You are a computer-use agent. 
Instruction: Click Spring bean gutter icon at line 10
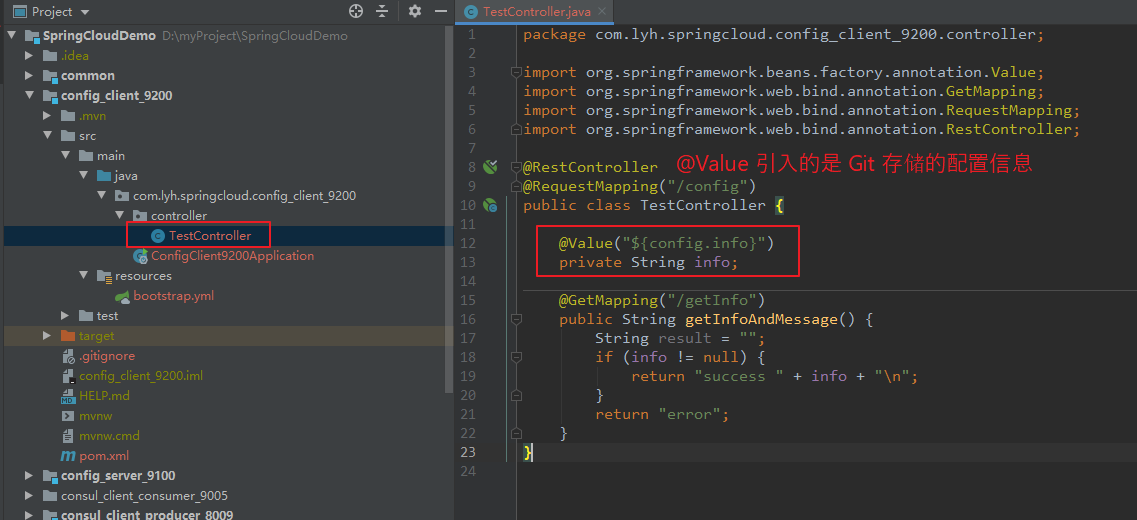click(490, 205)
